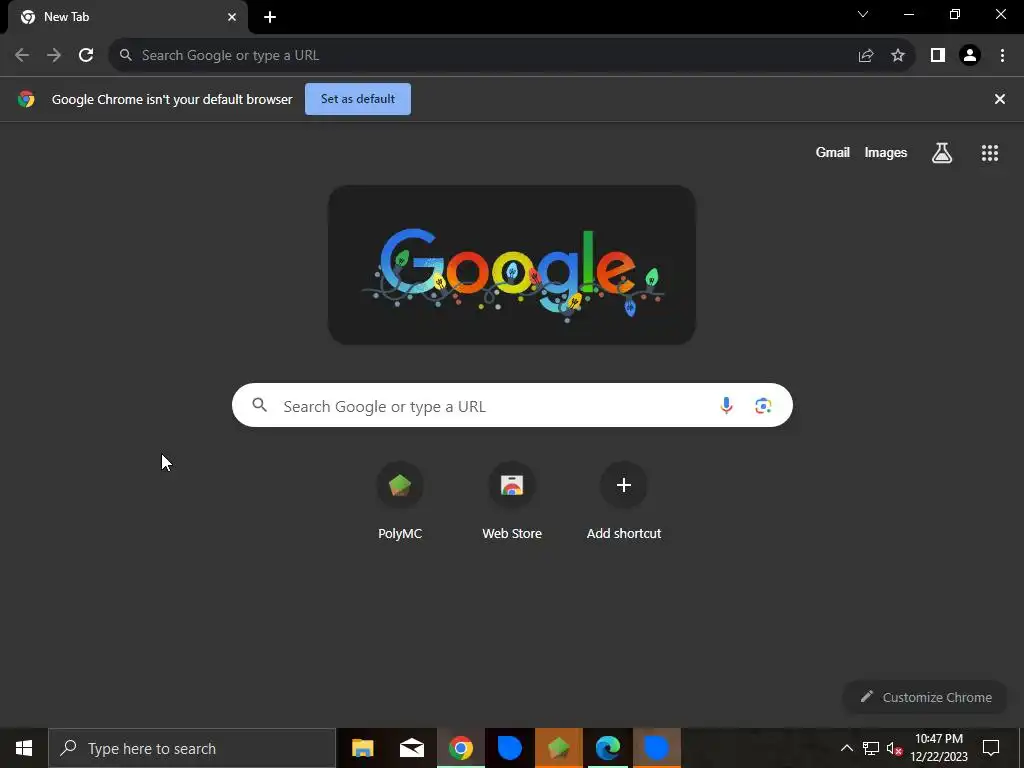Open Microsoft Edge from taskbar
1024x768 pixels.
click(607, 748)
